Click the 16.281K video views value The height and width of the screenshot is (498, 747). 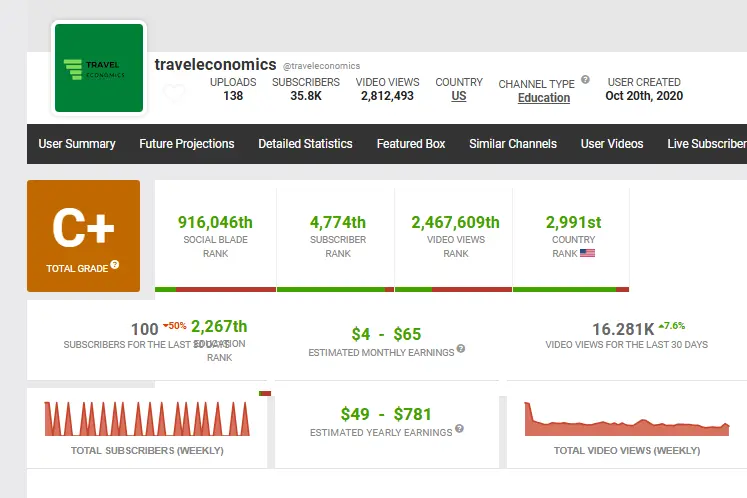pyautogui.click(x=623, y=329)
